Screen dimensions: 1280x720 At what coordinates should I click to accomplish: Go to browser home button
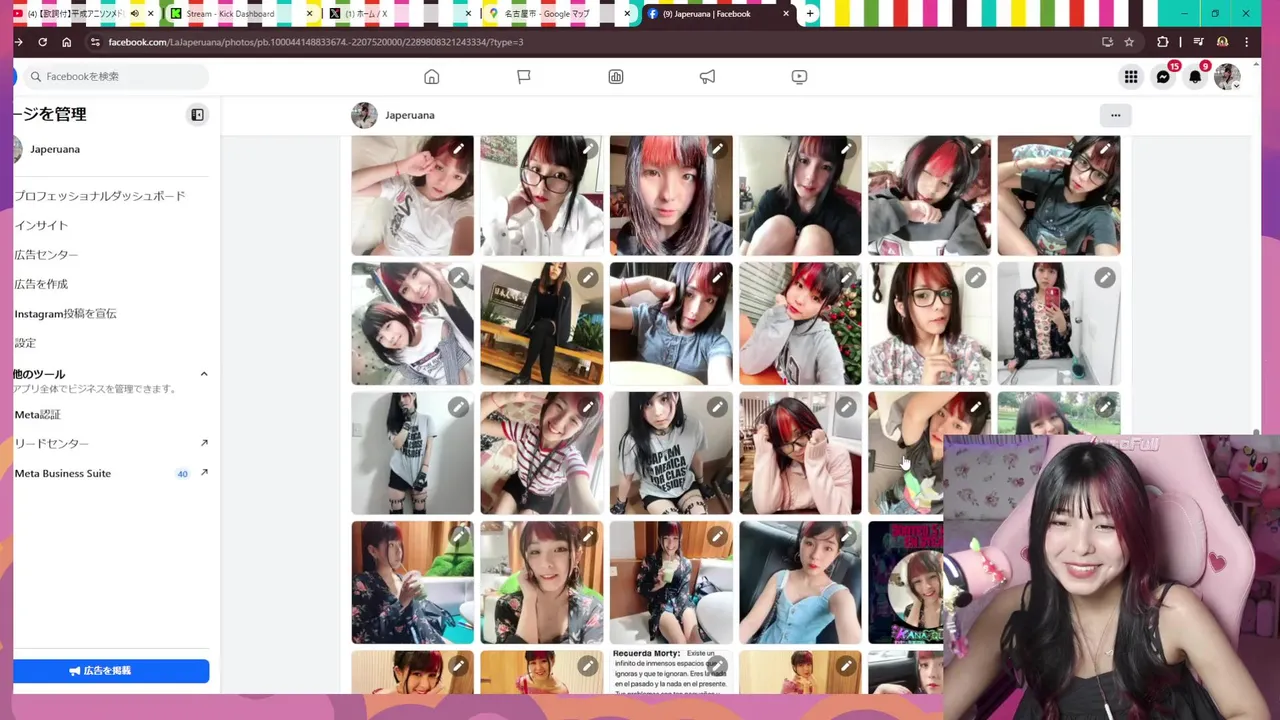pos(66,42)
